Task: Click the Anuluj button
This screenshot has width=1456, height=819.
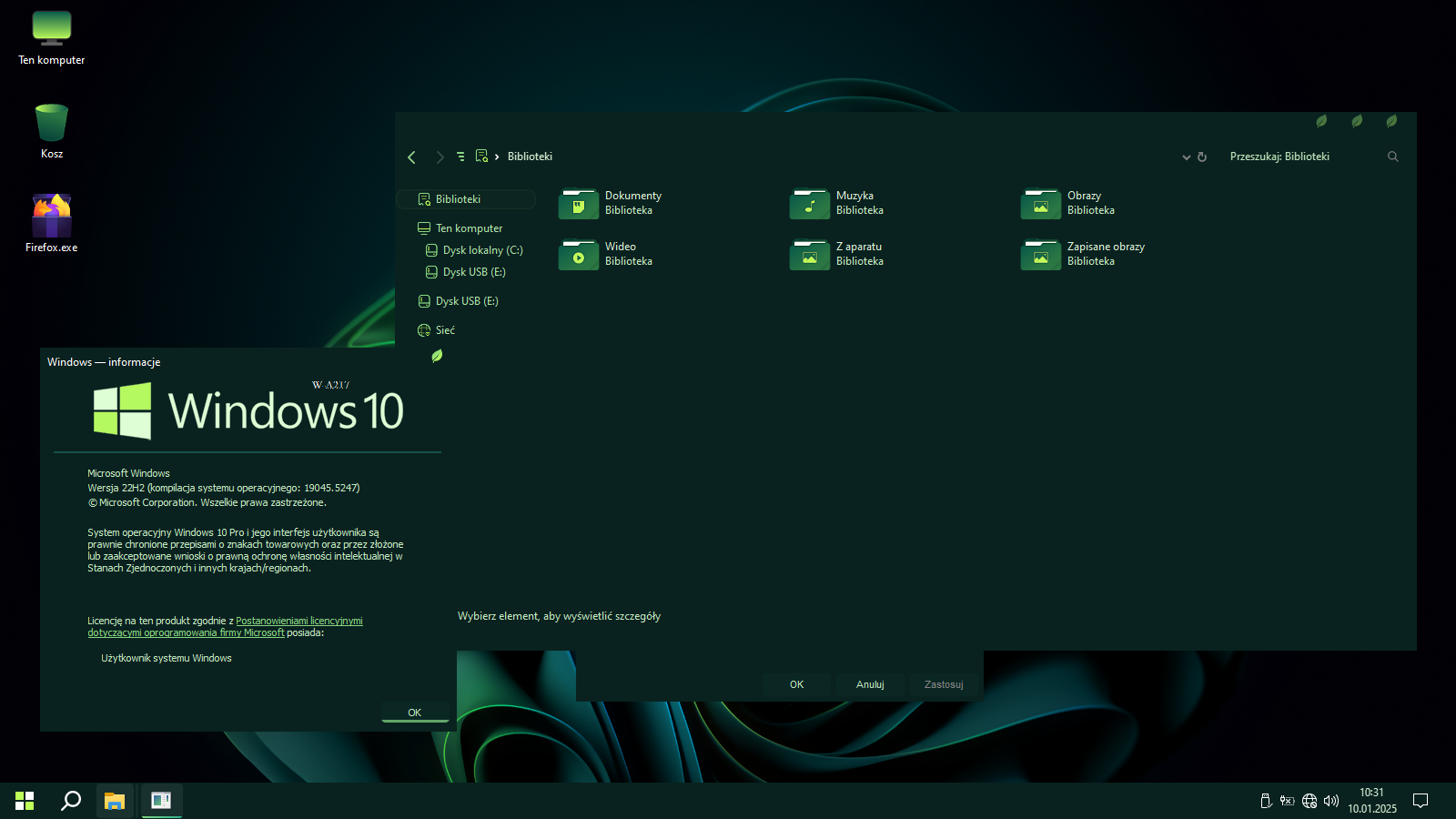Action: (x=870, y=684)
